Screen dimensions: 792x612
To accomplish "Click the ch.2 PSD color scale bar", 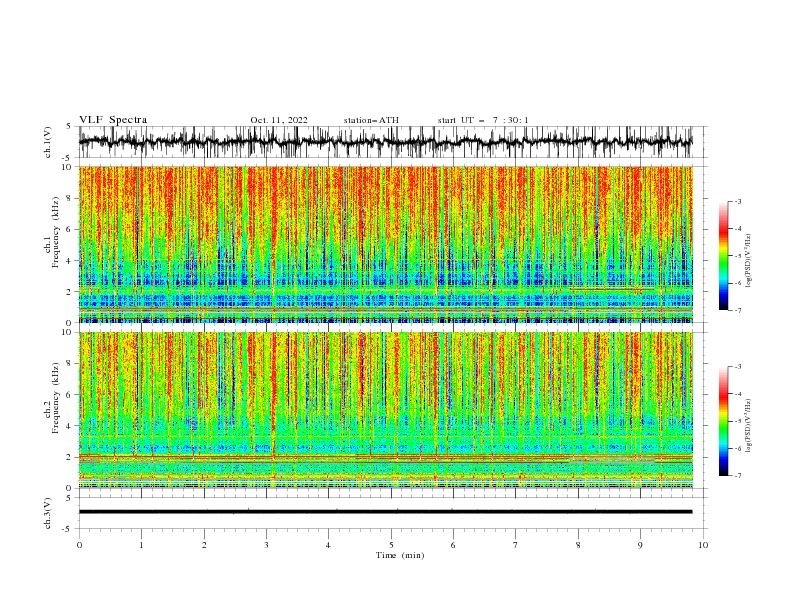I will [723, 421].
